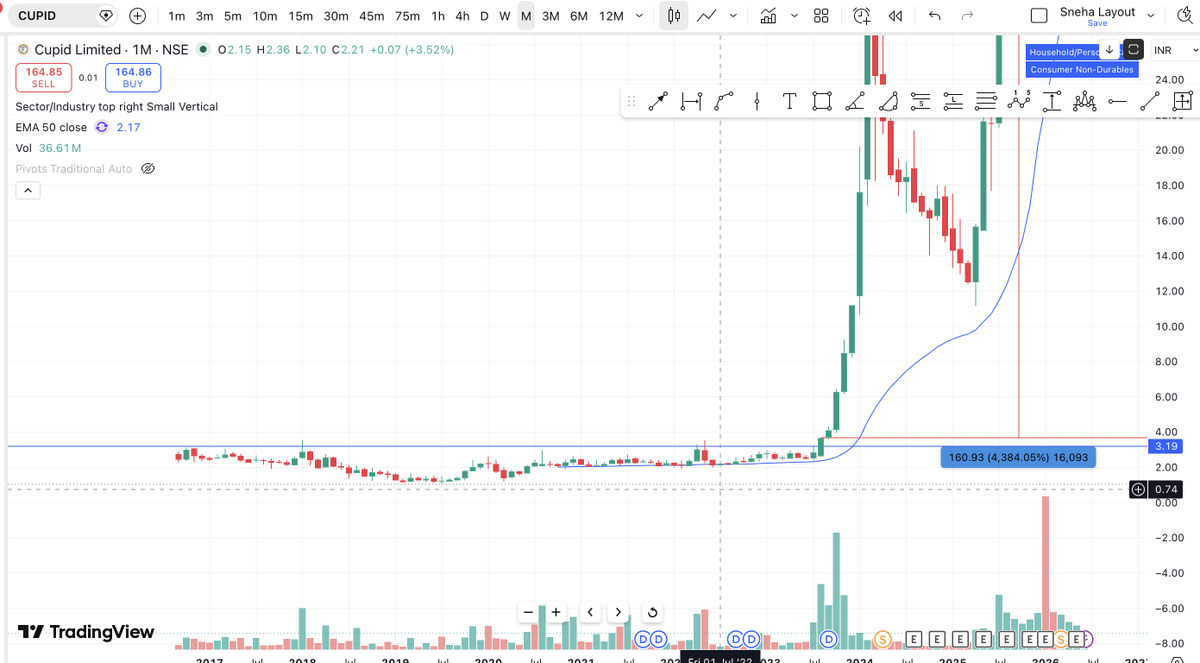1200x663 pixels.
Task: Select the W weekly timeframe
Action: click(x=505, y=16)
